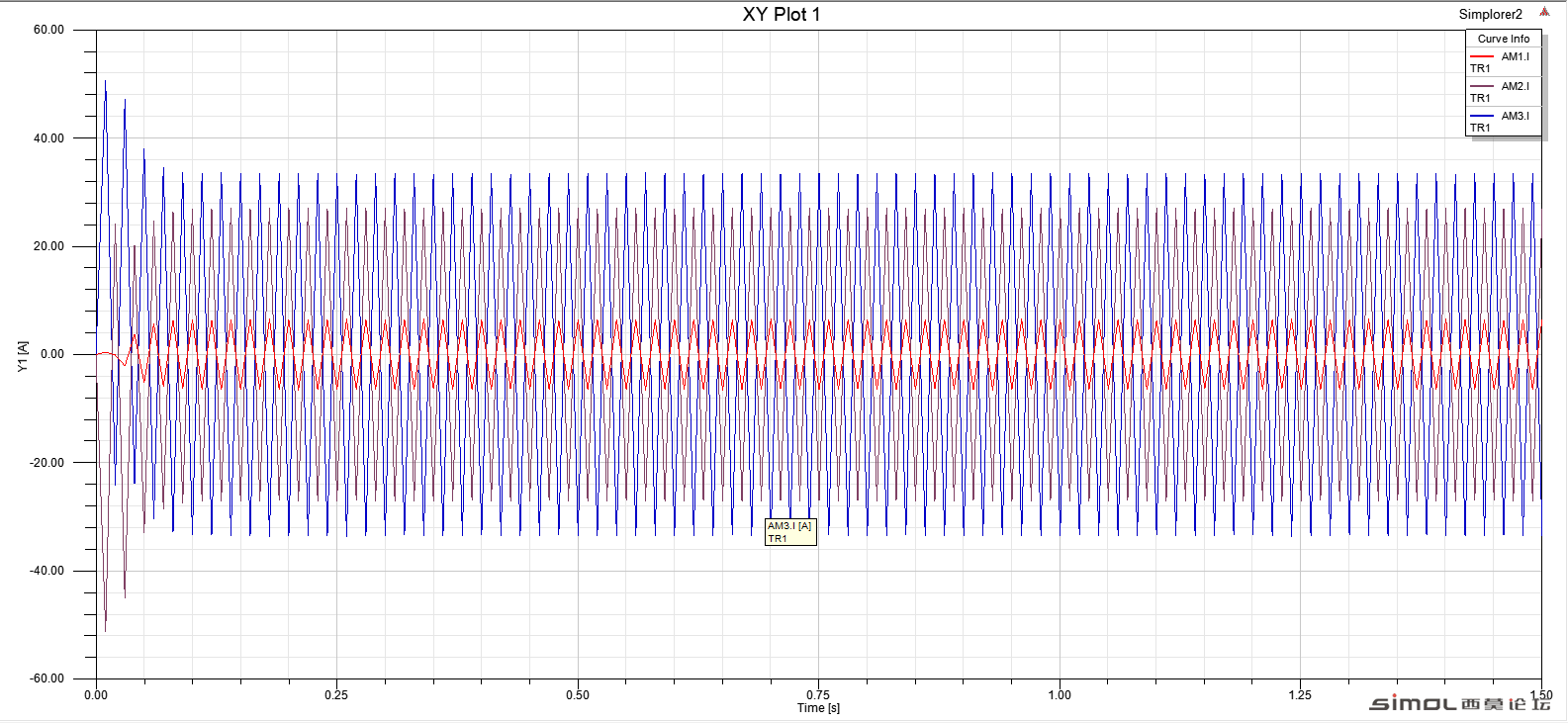Image resolution: width=1568 pixels, height=723 pixels.
Task: Click the 1.25 time axis tick label
Action: pyautogui.click(x=1300, y=695)
